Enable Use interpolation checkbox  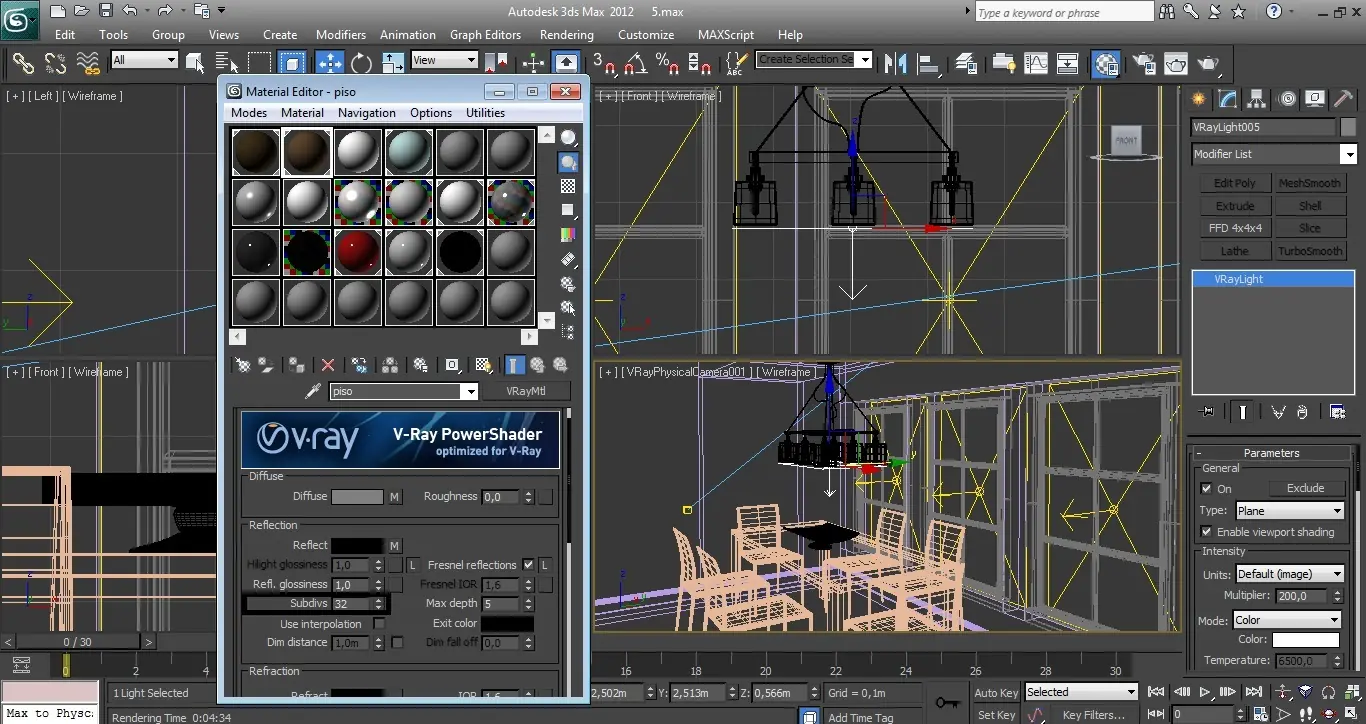tap(379, 624)
